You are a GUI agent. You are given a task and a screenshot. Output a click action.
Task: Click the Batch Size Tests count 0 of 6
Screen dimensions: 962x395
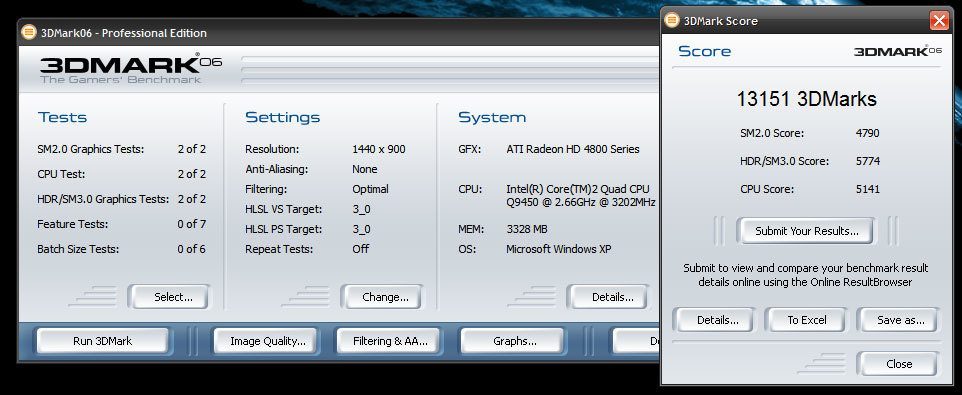[191, 248]
